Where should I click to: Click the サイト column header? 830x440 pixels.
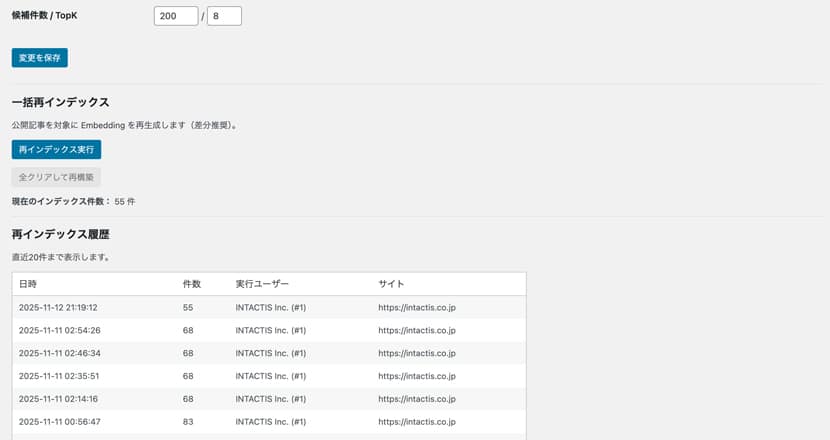[391, 284]
